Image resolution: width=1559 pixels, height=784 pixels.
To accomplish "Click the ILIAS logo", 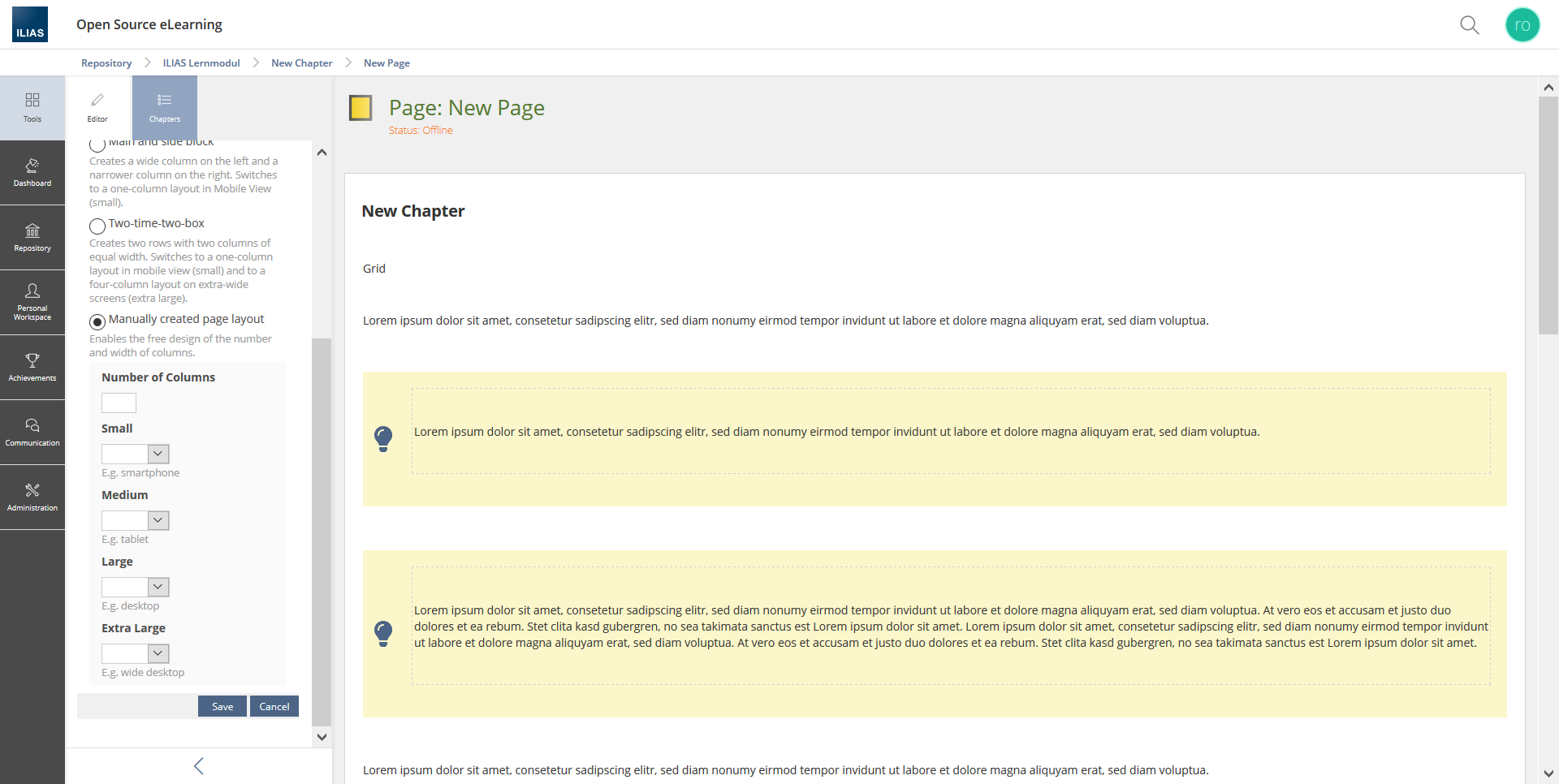I will (30, 24).
